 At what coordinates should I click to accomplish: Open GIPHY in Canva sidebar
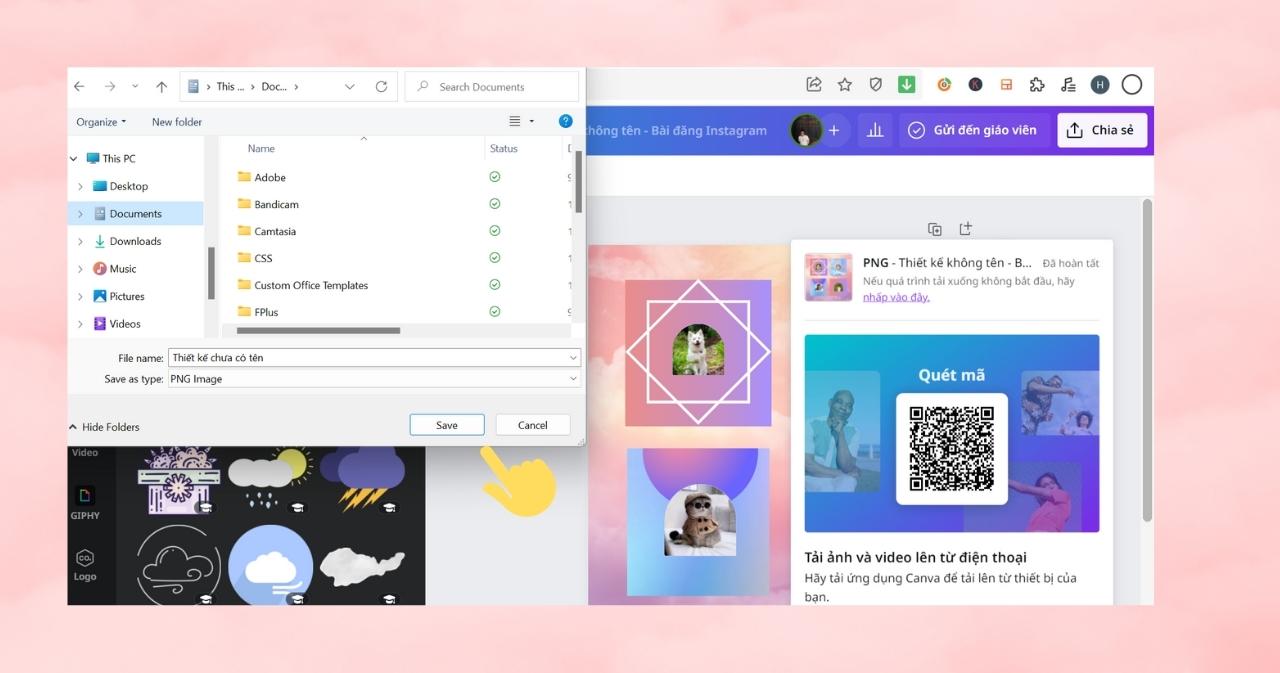(85, 503)
